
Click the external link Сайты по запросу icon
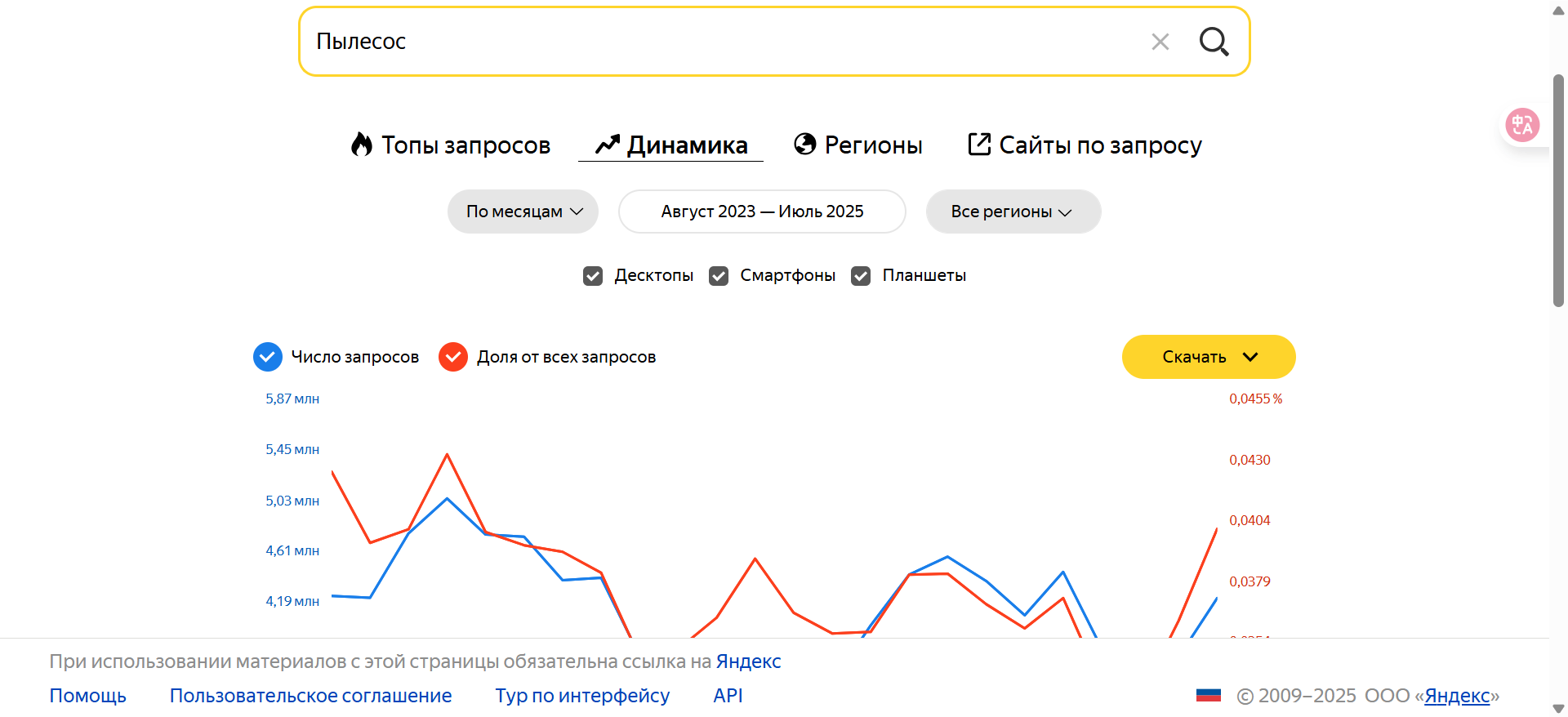979,144
